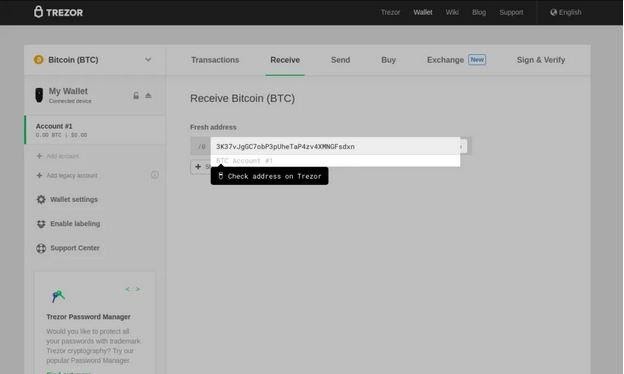This screenshot has width=624, height=374.
Task: Click the plus show more addresses button
Action: [x=201, y=166]
